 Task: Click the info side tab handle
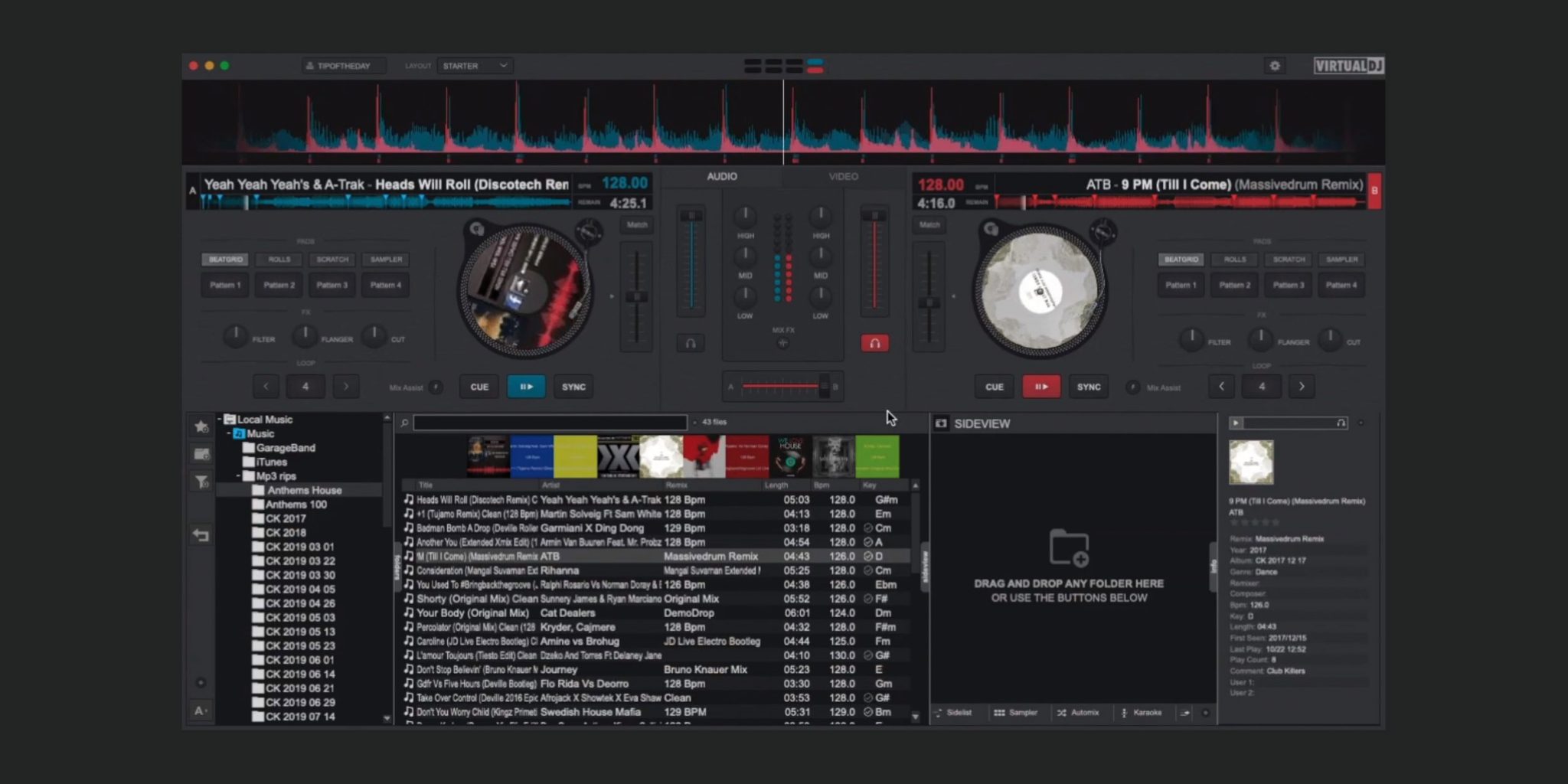[x=1213, y=567]
